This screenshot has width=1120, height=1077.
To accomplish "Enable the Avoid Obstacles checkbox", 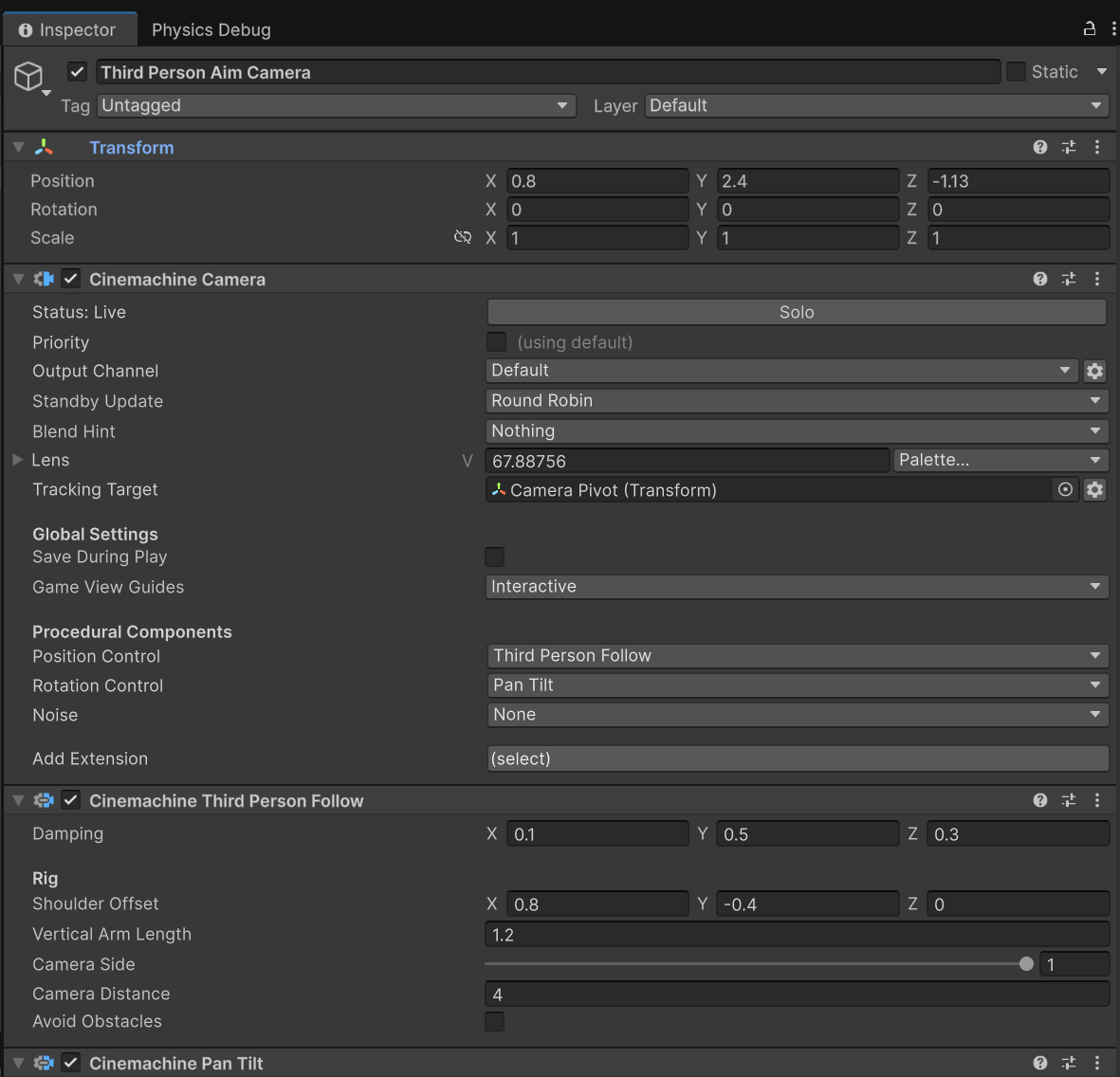I will (494, 1021).
